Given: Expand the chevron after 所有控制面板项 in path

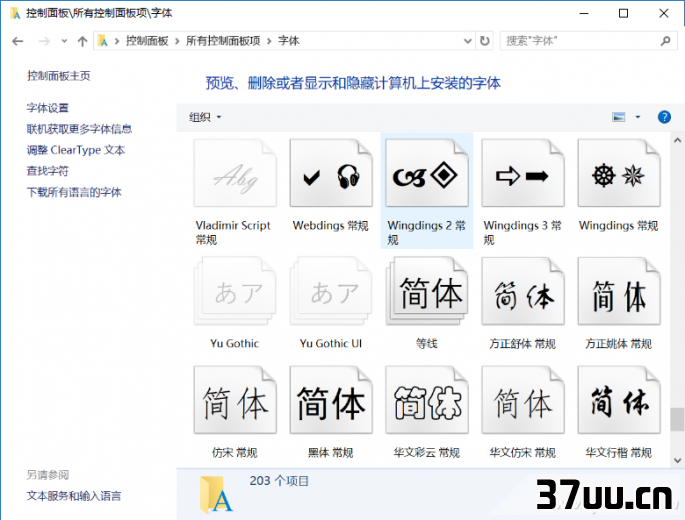Looking at the screenshot, I should click(x=269, y=41).
